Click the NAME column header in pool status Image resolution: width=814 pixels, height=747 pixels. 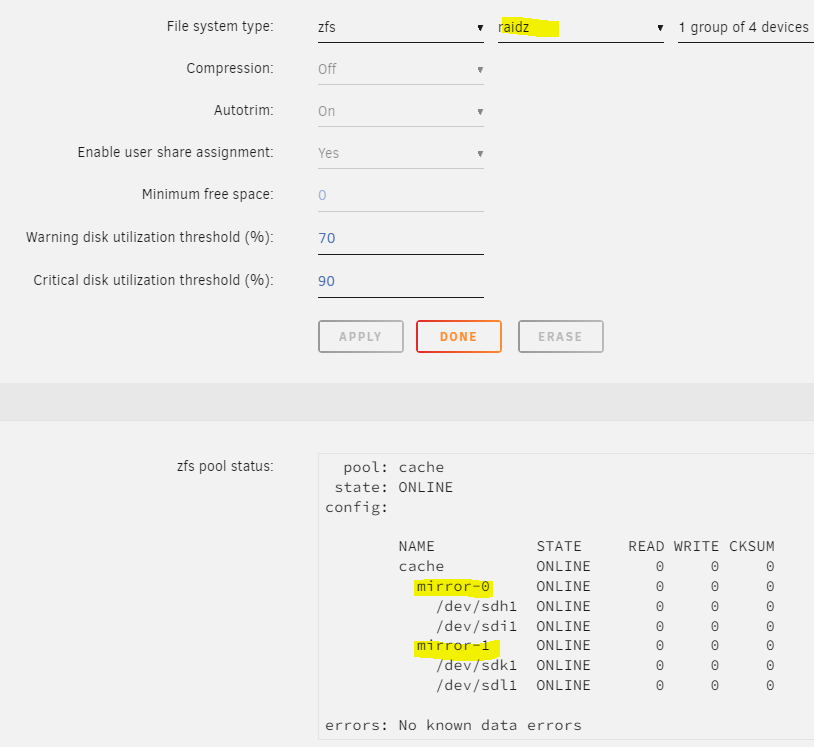[416, 546]
